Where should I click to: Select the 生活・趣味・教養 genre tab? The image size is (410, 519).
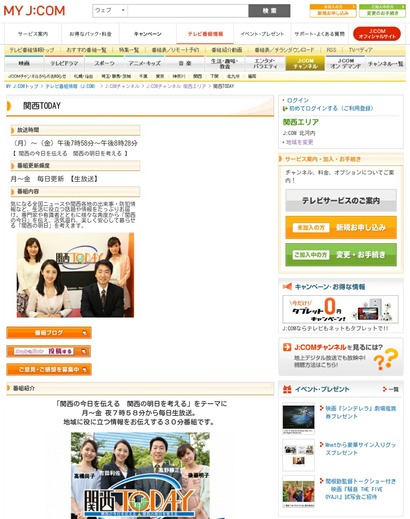click(x=225, y=63)
